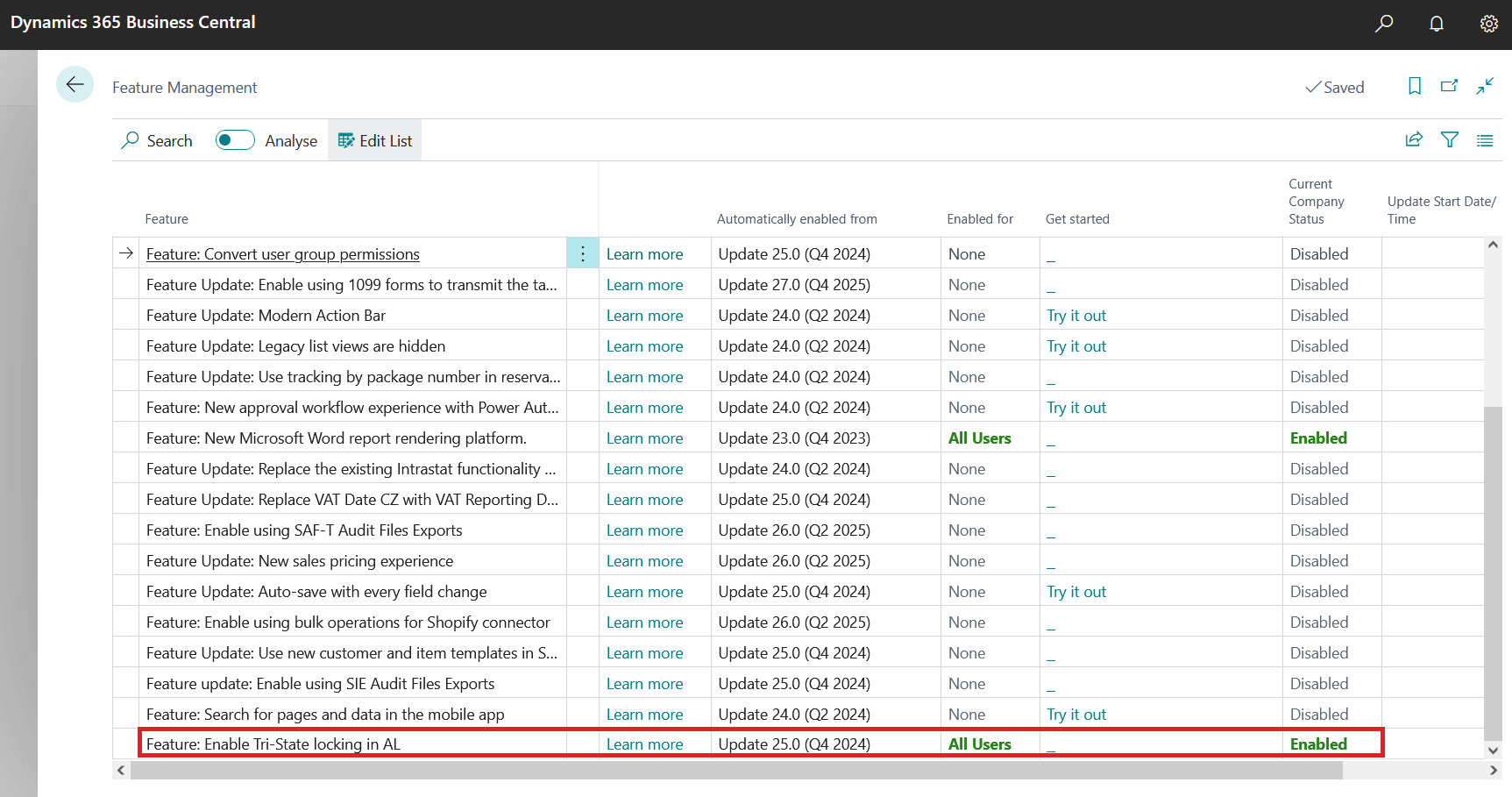
Task: Click Try it out for Modern Action Bar
Action: coord(1076,316)
